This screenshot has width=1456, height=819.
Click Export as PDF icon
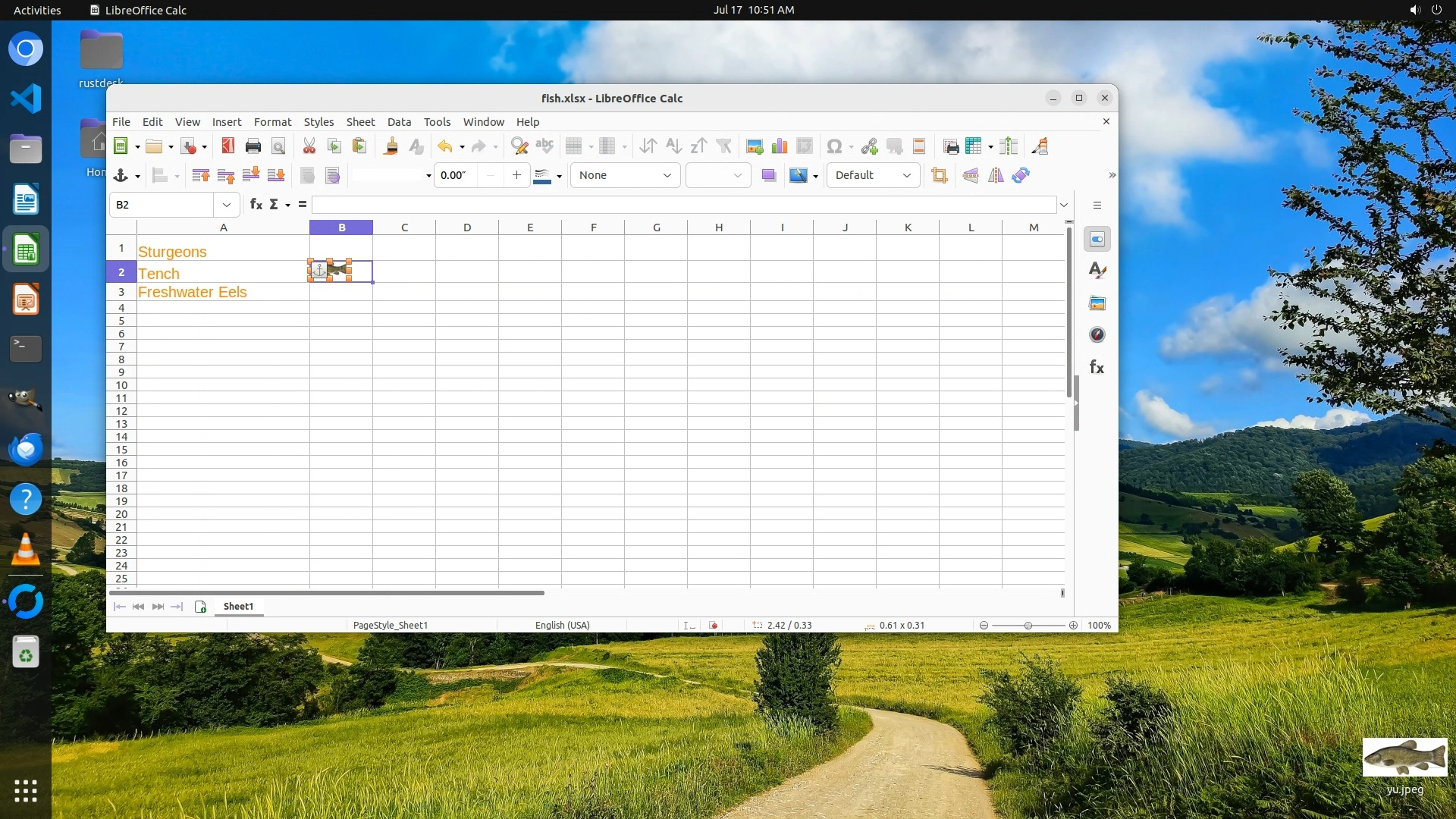(x=227, y=146)
